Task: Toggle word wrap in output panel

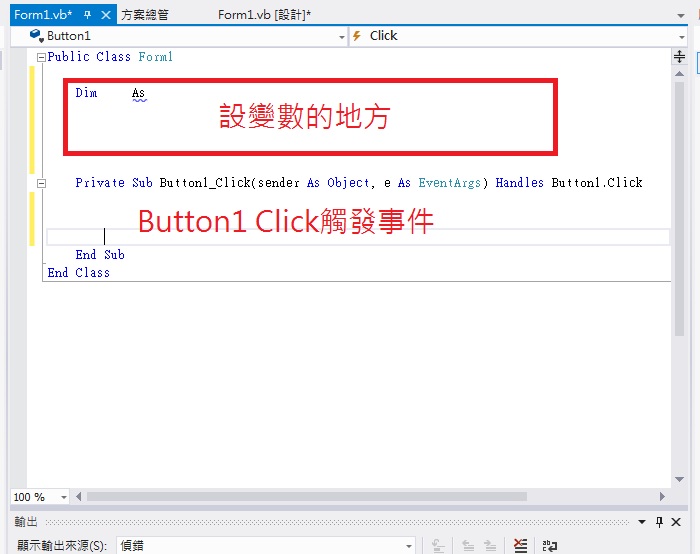Action: 550,545
